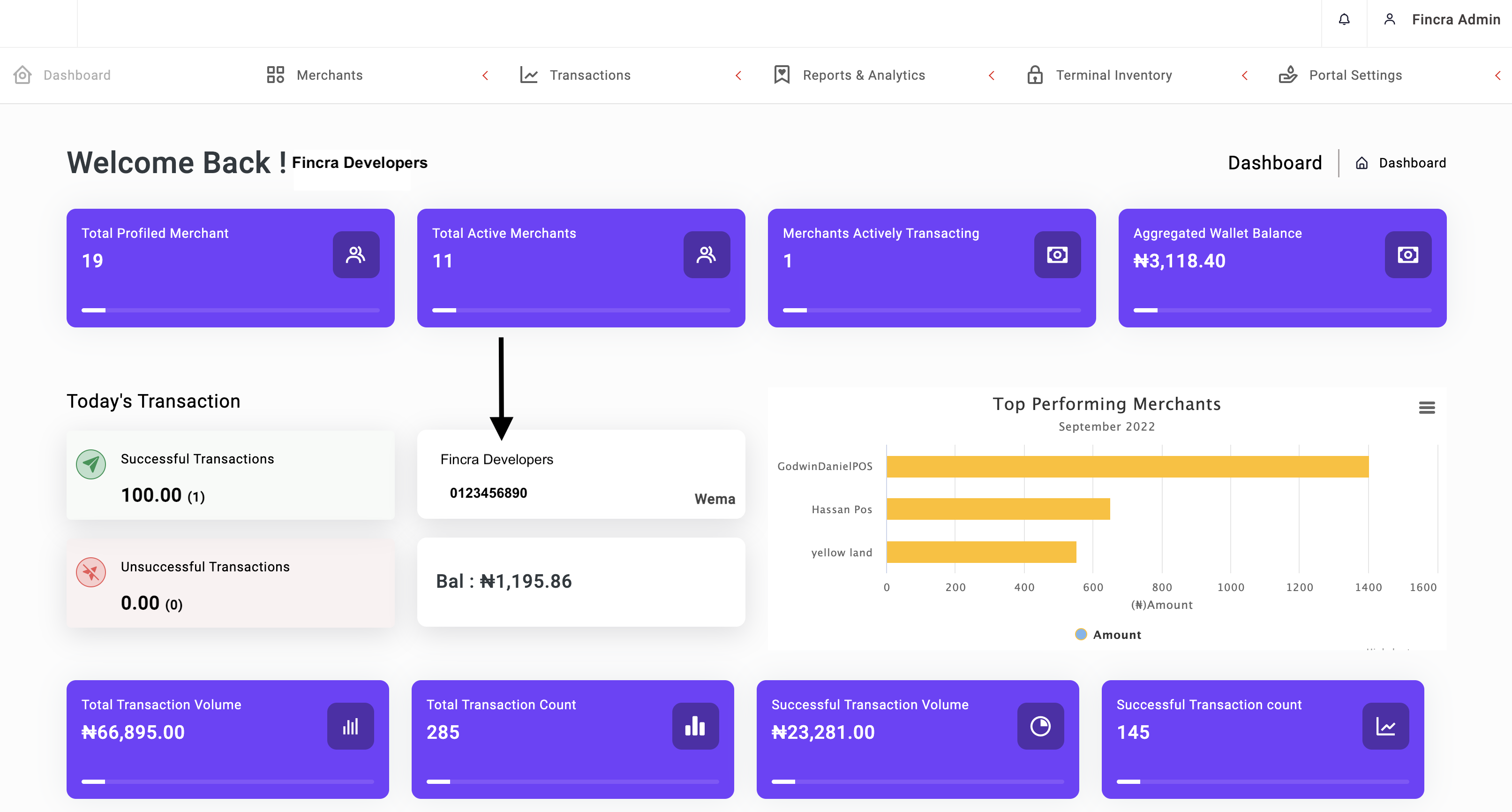This screenshot has width=1512, height=812.
Task: Click the user profile icon beside Fincra Admin
Action: click(x=1389, y=20)
